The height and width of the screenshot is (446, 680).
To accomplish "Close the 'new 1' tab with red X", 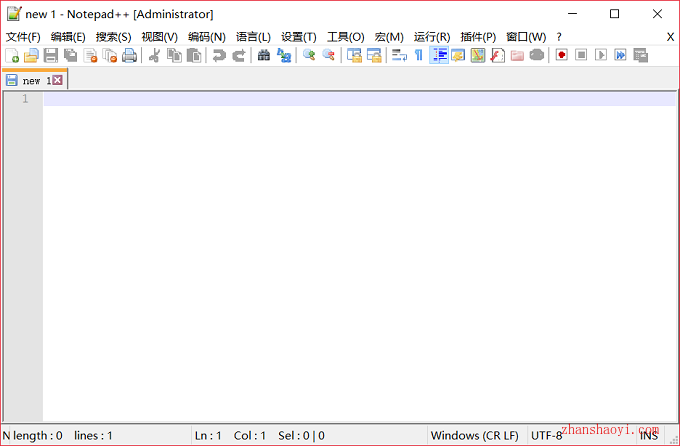I will click(x=57, y=80).
